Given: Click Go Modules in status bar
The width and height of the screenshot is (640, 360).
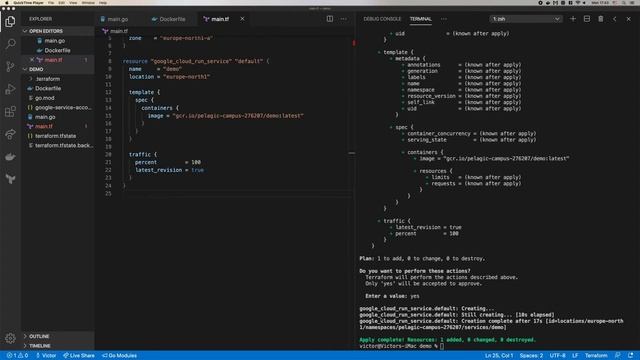Looking at the screenshot, I should click(x=120, y=356).
